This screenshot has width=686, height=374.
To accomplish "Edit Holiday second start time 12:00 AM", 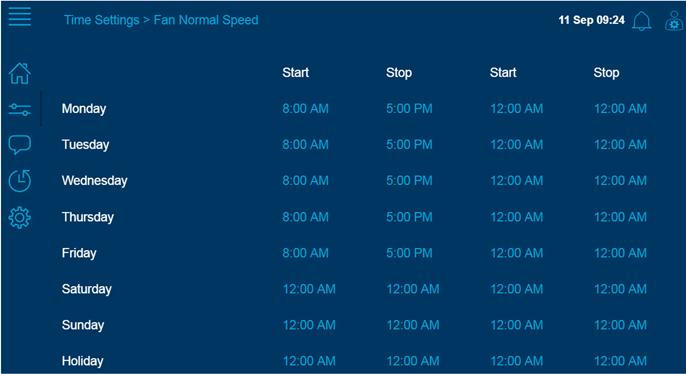I will [x=517, y=361].
